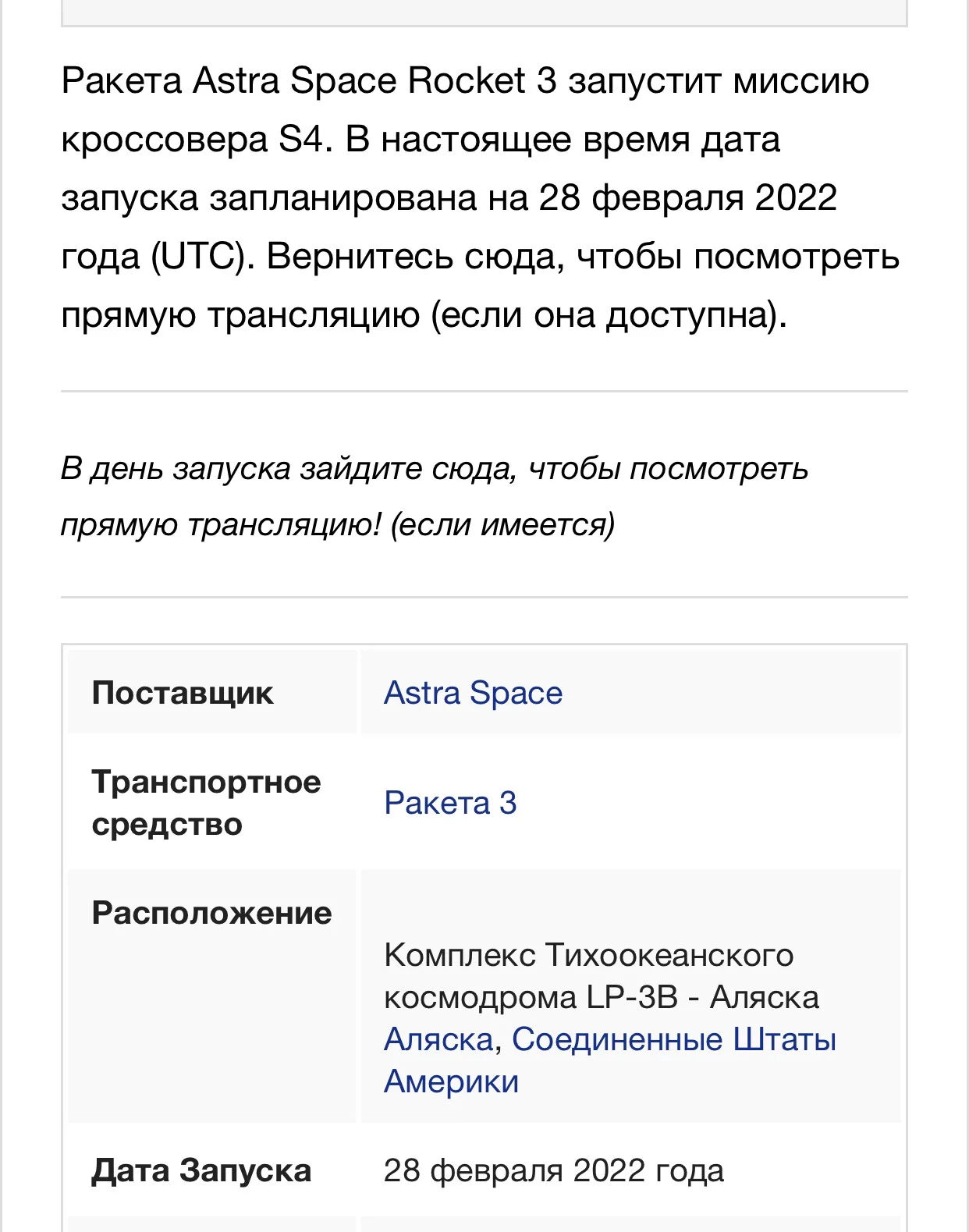Click the gray box at the page top
Image resolution: width=969 pixels, height=1232 pixels.
[x=484, y=13]
